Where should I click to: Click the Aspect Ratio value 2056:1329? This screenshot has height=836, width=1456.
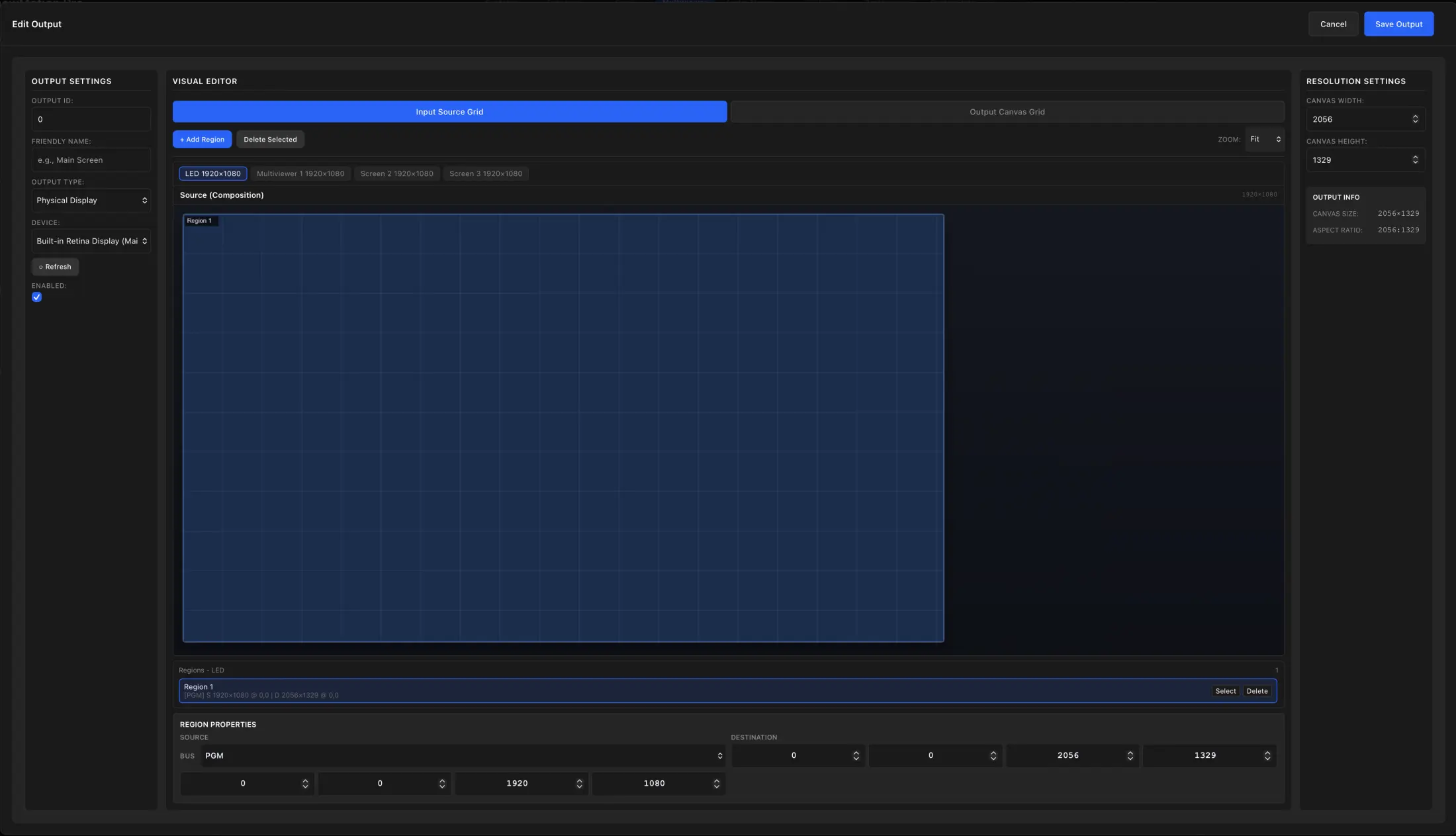pyautogui.click(x=1398, y=230)
